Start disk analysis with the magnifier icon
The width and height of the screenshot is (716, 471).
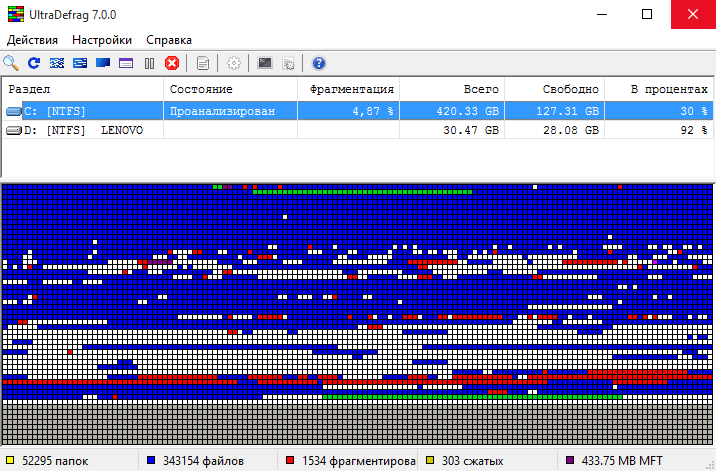click(11, 63)
